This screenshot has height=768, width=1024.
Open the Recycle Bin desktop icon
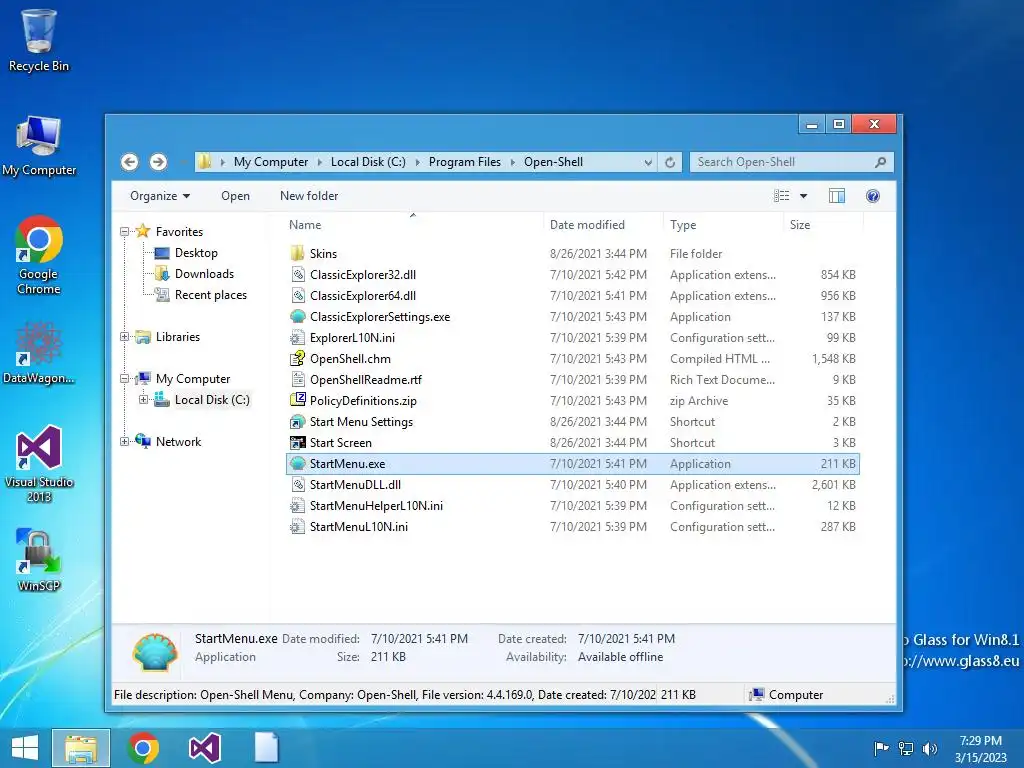coord(38,40)
